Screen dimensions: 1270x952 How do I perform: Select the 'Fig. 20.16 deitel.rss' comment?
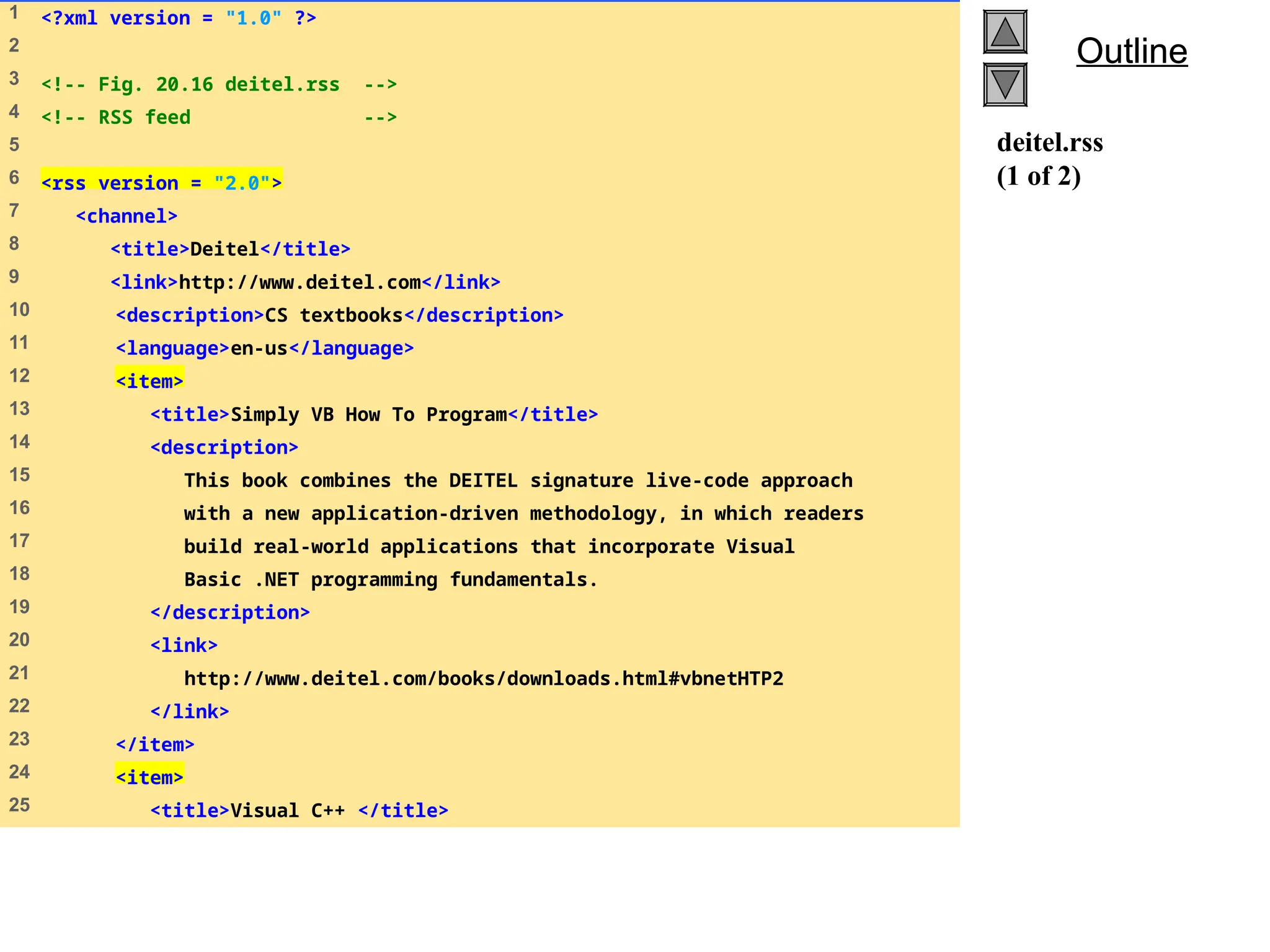click(219, 84)
